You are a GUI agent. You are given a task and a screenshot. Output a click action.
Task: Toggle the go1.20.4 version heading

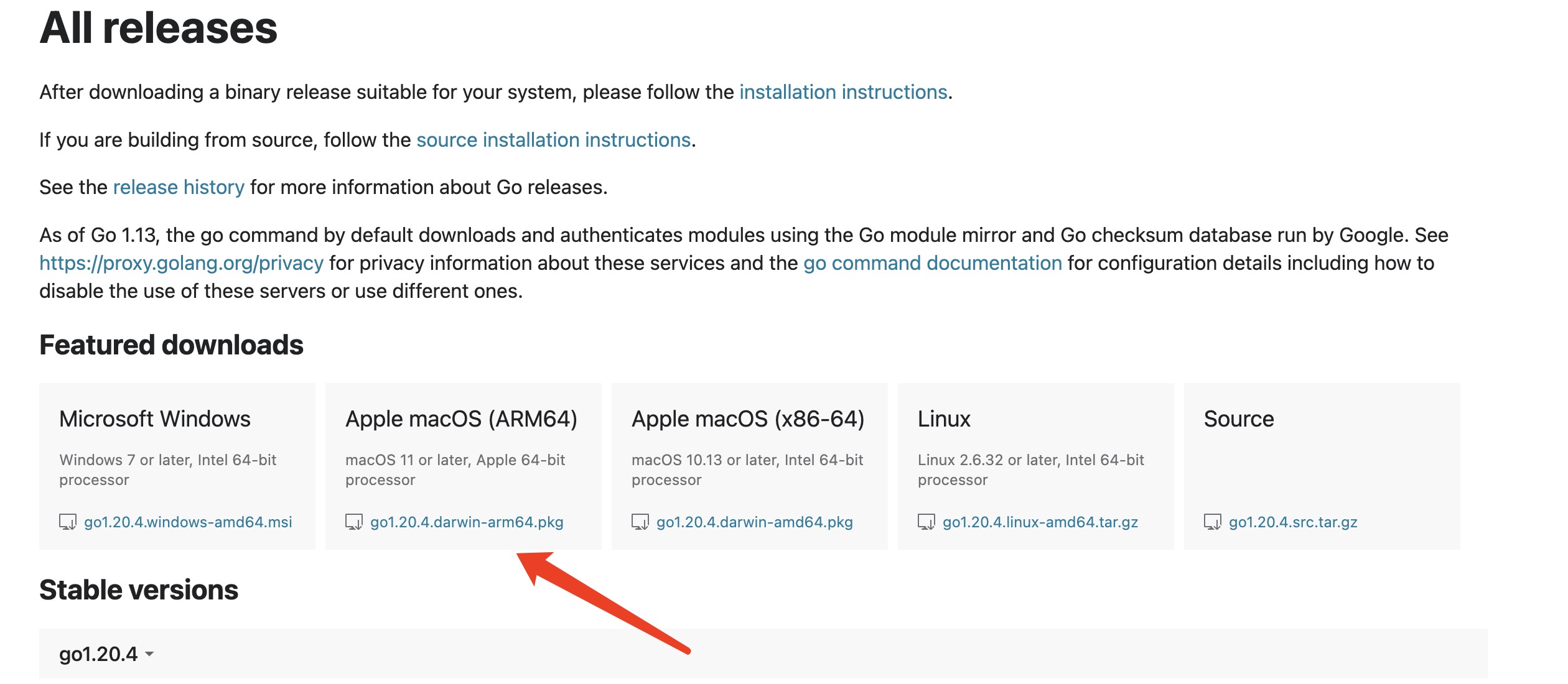[98, 654]
